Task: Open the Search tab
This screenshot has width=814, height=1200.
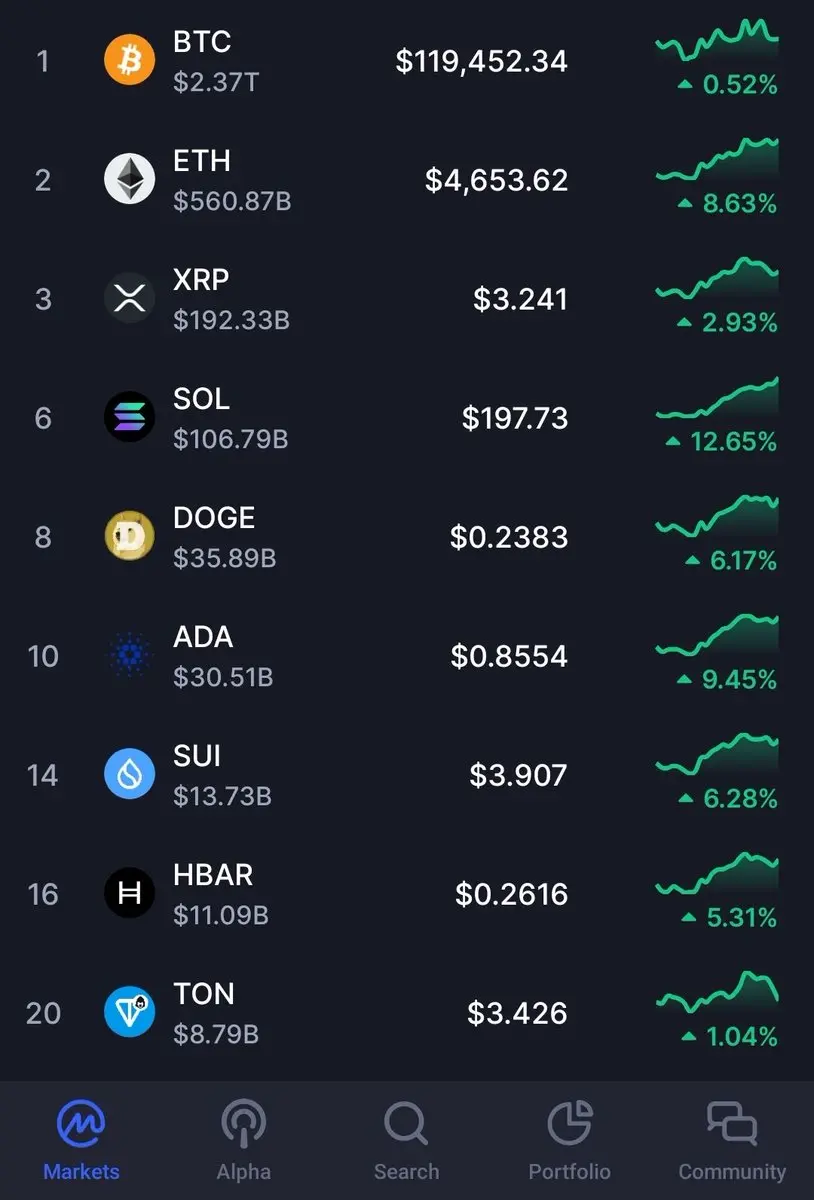Action: [x=406, y=1141]
